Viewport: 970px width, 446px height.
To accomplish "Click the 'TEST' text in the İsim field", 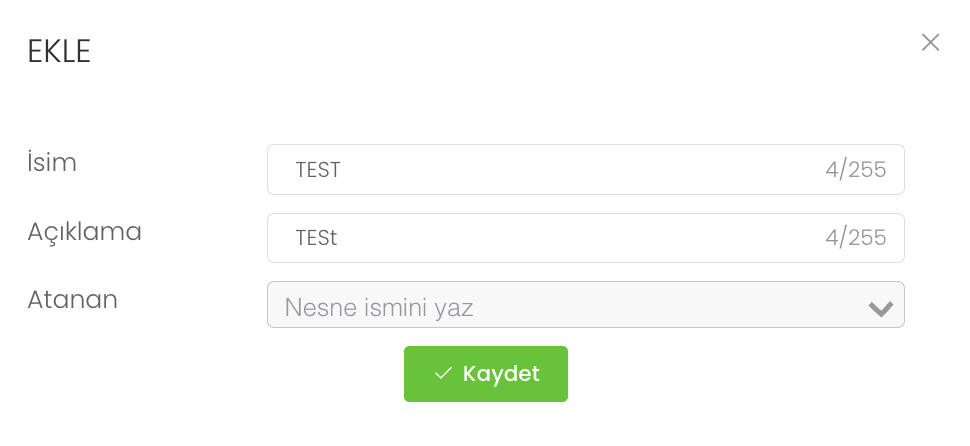I will point(318,170).
